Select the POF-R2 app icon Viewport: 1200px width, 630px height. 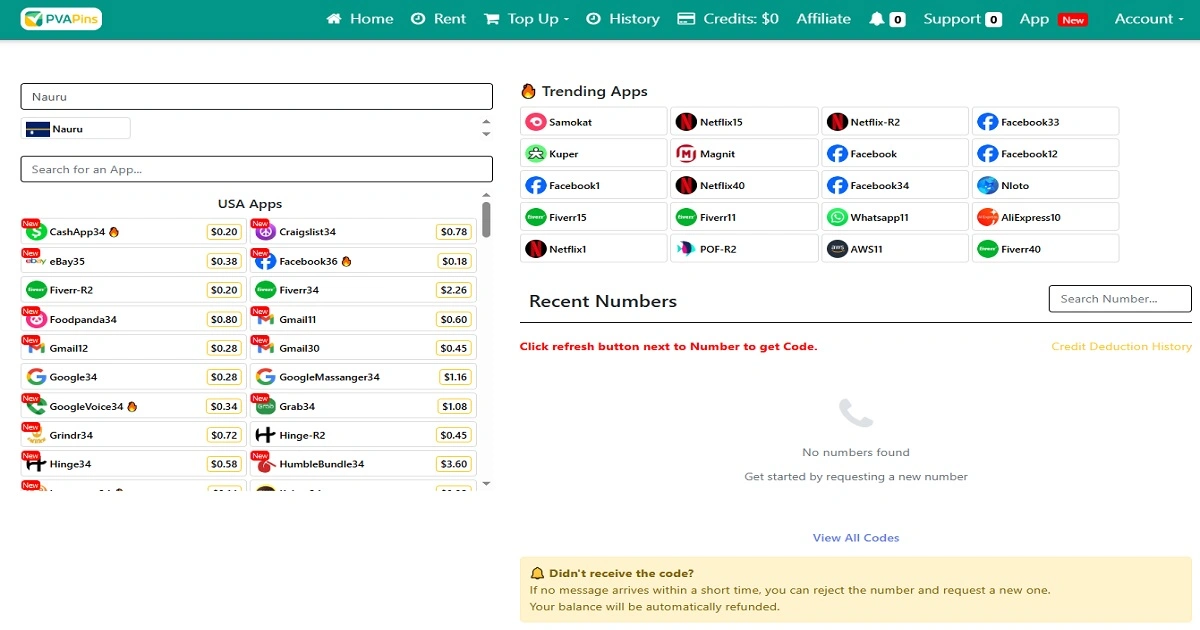pyautogui.click(x=686, y=249)
